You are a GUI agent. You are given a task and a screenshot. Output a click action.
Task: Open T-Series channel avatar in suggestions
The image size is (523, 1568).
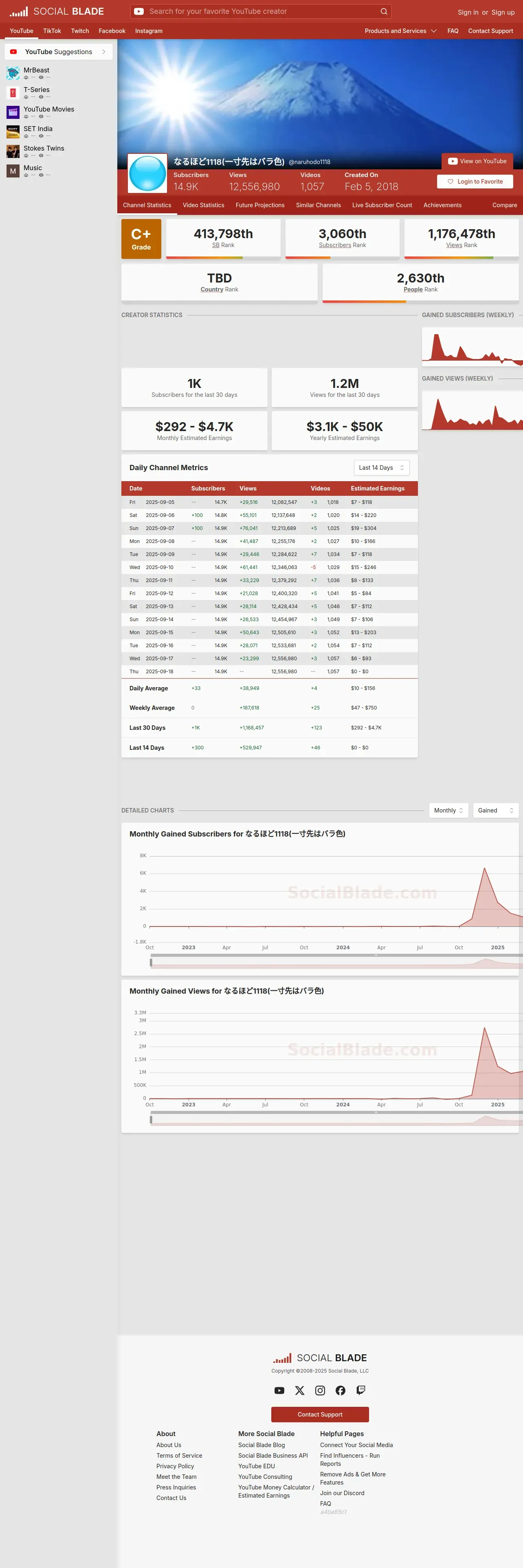pos(13,93)
